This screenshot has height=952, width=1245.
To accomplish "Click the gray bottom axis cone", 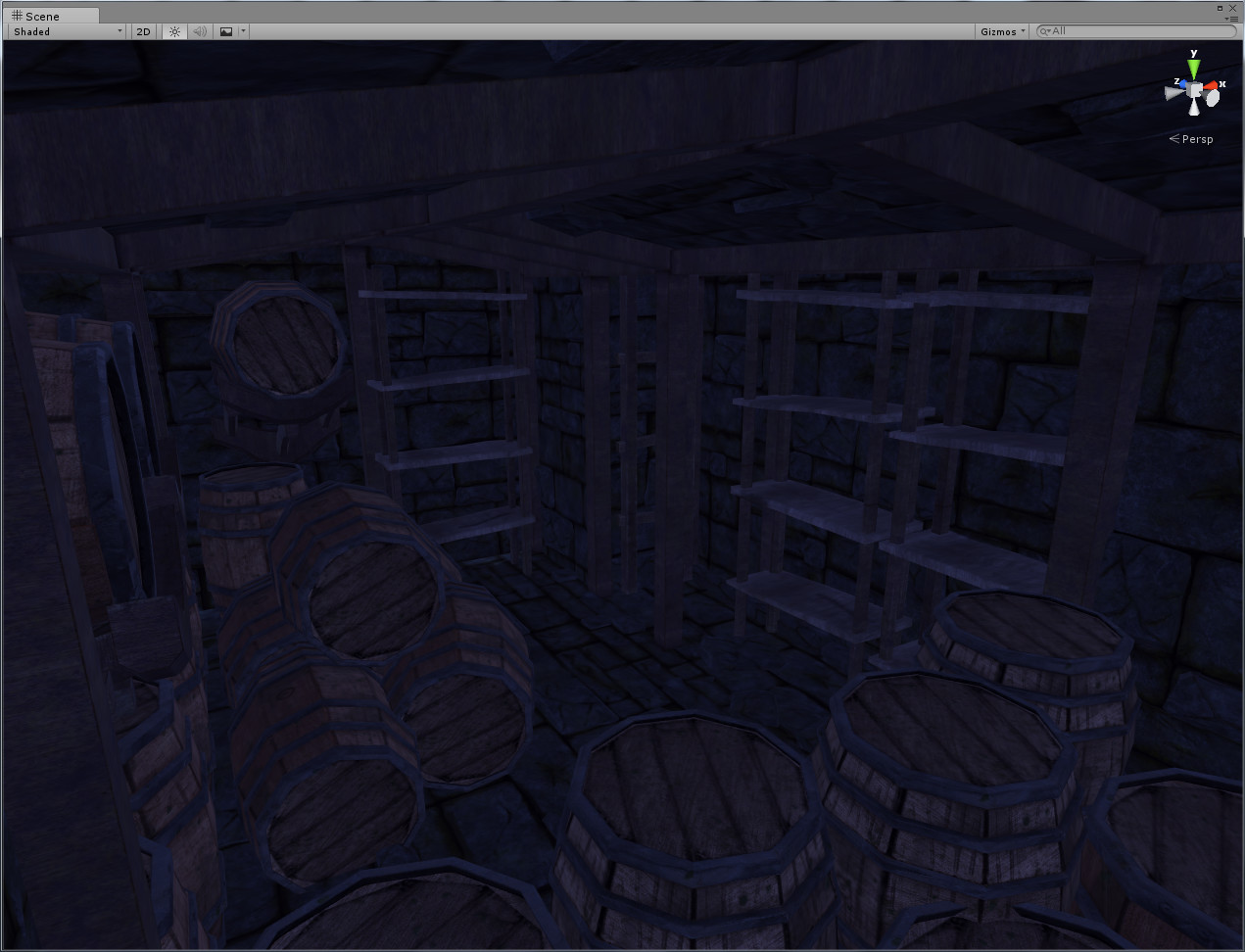I will click(1194, 107).
